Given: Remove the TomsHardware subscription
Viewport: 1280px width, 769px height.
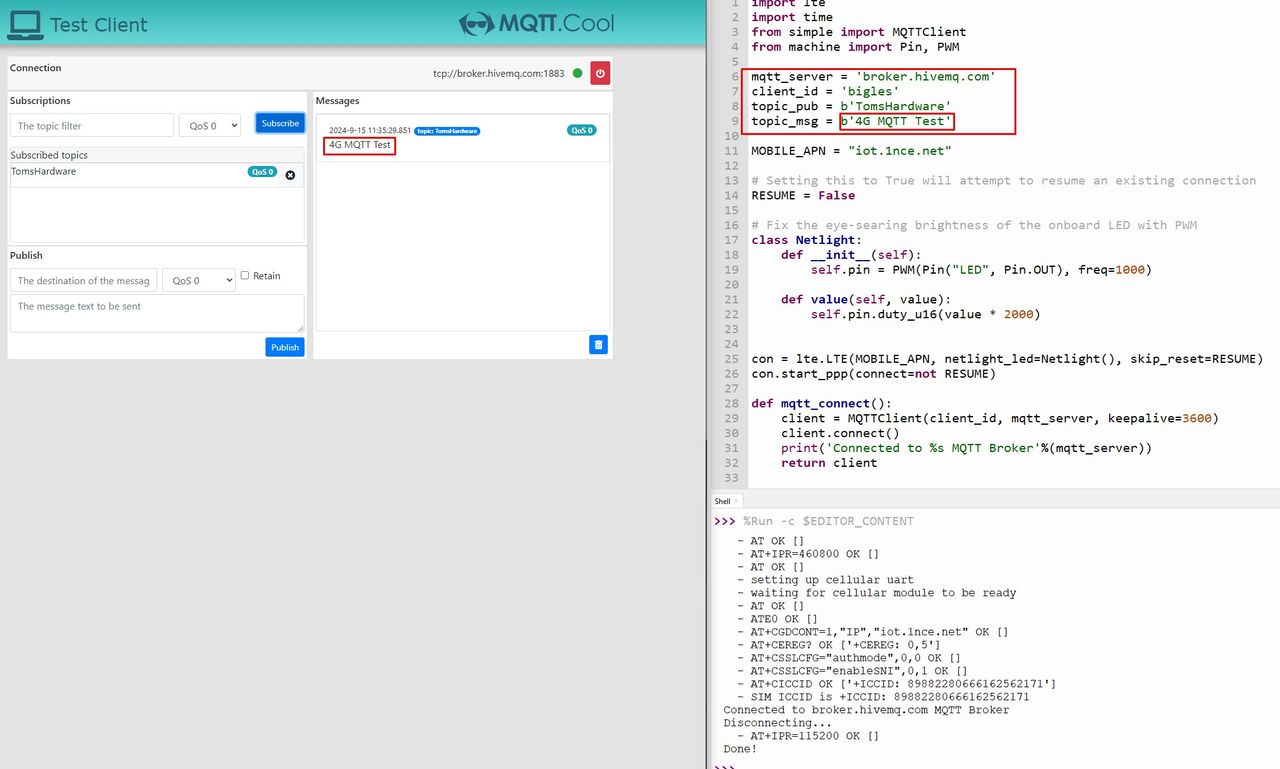Looking at the screenshot, I should point(290,175).
